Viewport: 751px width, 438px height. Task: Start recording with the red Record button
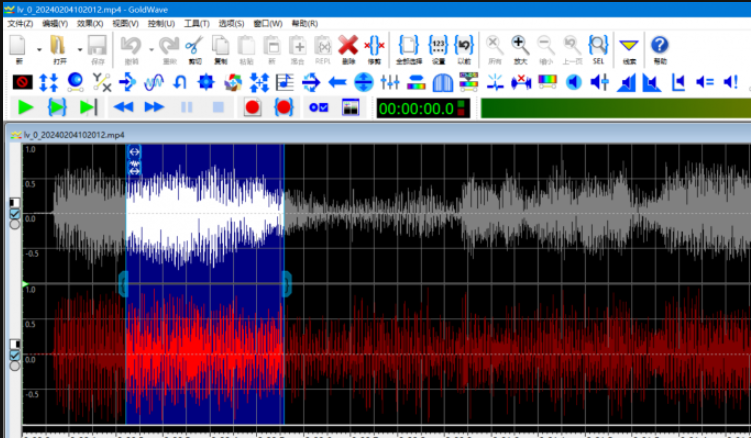(252, 107)
